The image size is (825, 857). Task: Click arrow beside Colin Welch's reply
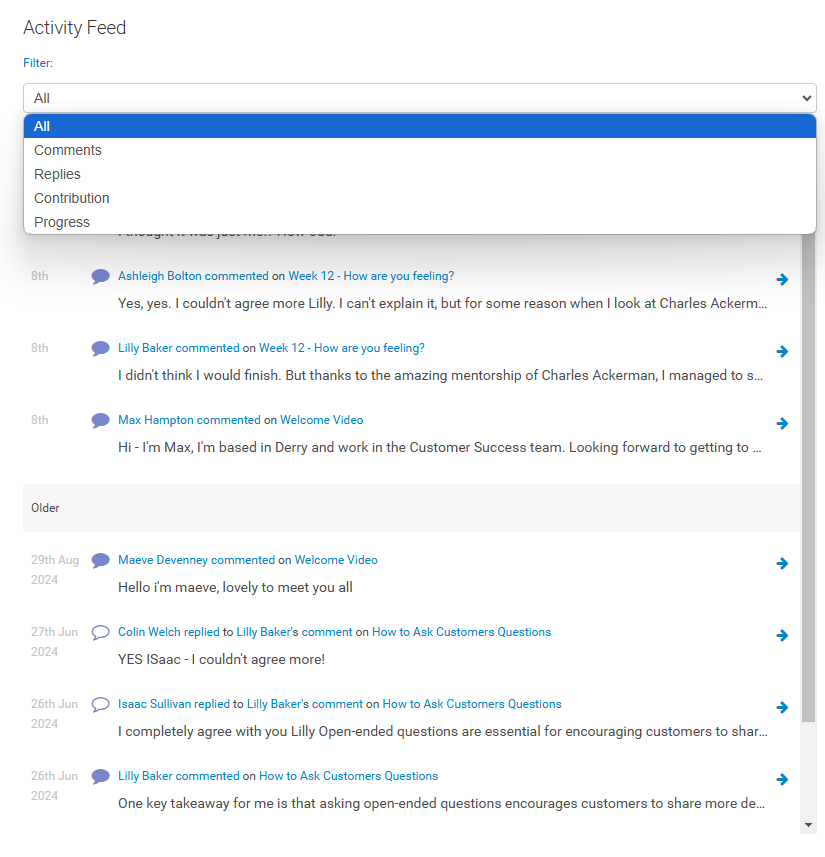click(x=782, y=636)
